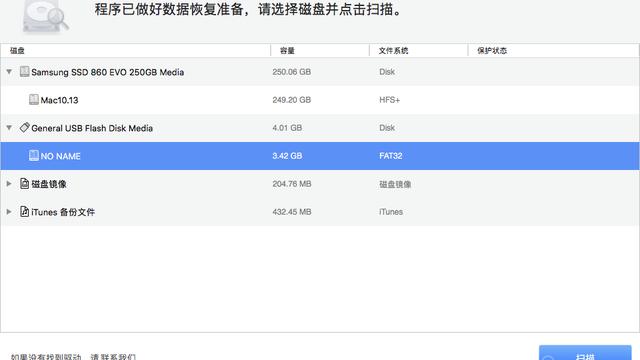
Task: Click the HFS+ file system cell
Action: pyautogui.click(x=389, y=100)
